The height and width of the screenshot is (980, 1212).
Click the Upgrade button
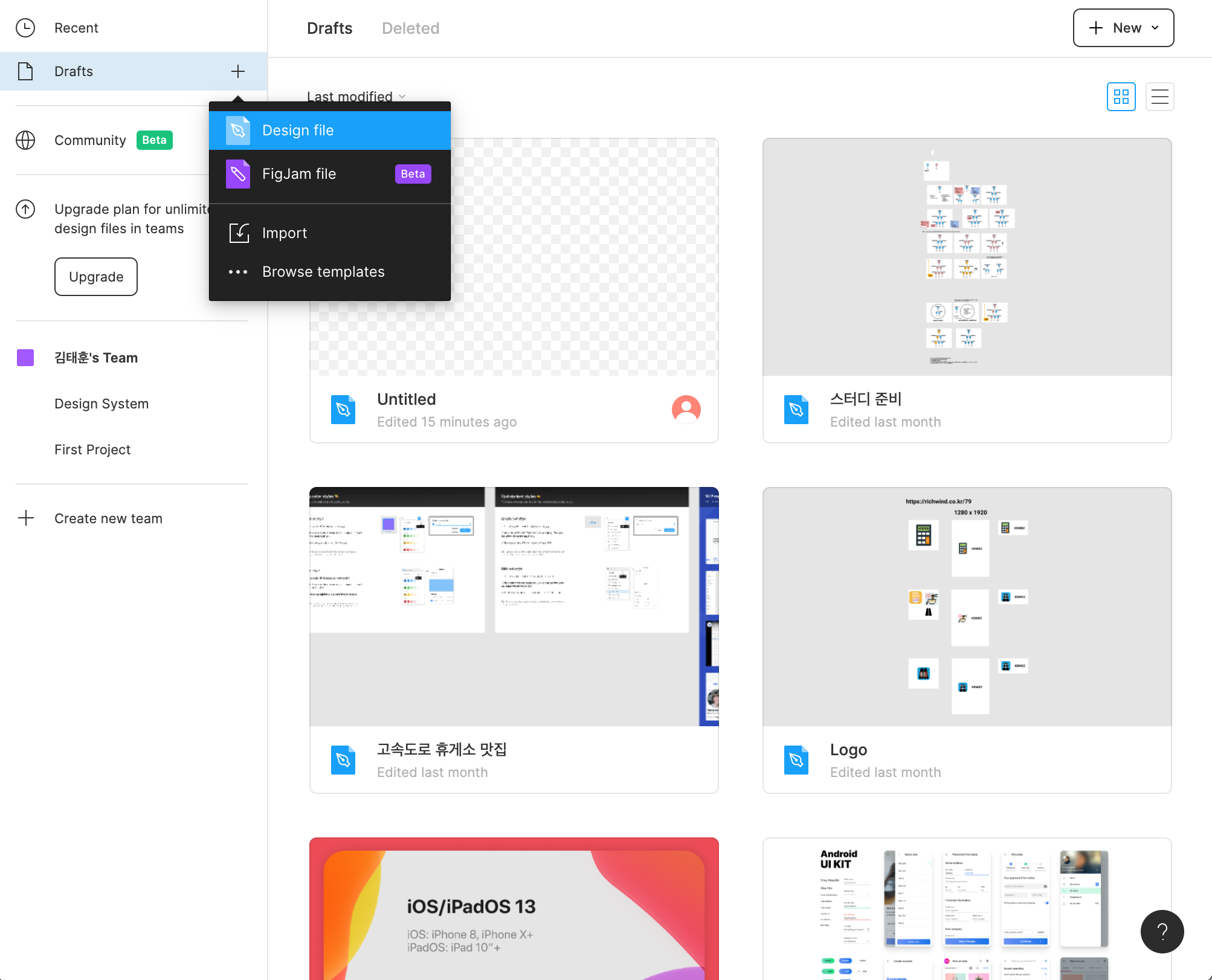(96, 277)
